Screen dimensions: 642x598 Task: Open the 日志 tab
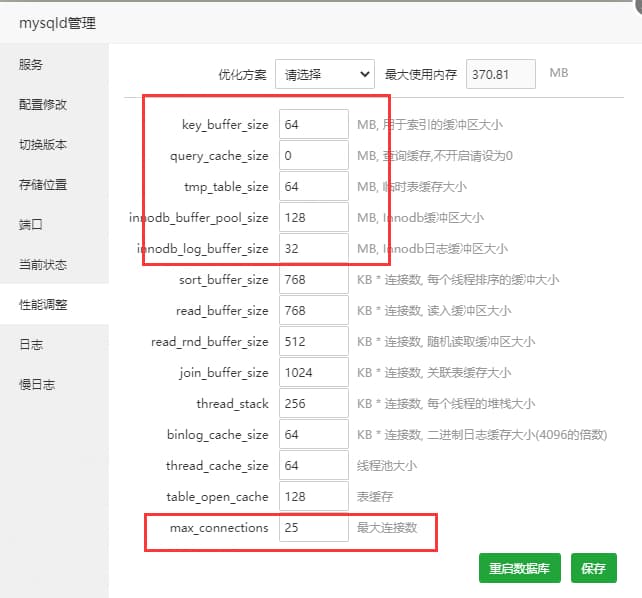click(31, 345)
